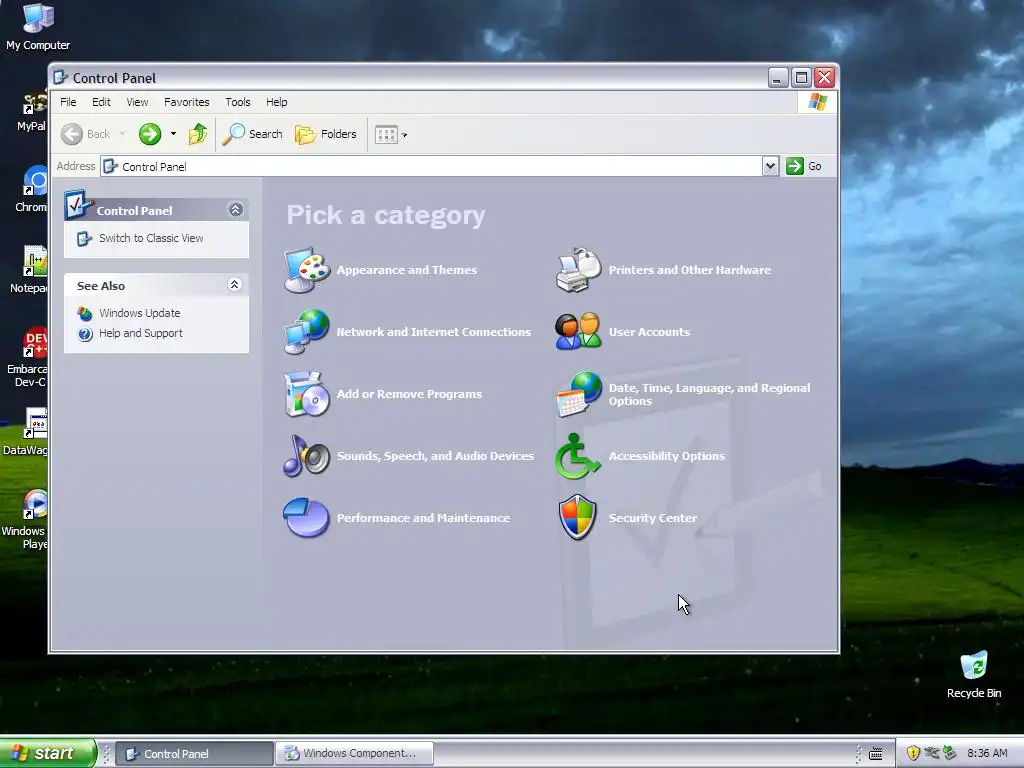The image size is (1024, 768).
Task: Click the Add or Remove Programs text link
Action: click(x=409, y=394)
